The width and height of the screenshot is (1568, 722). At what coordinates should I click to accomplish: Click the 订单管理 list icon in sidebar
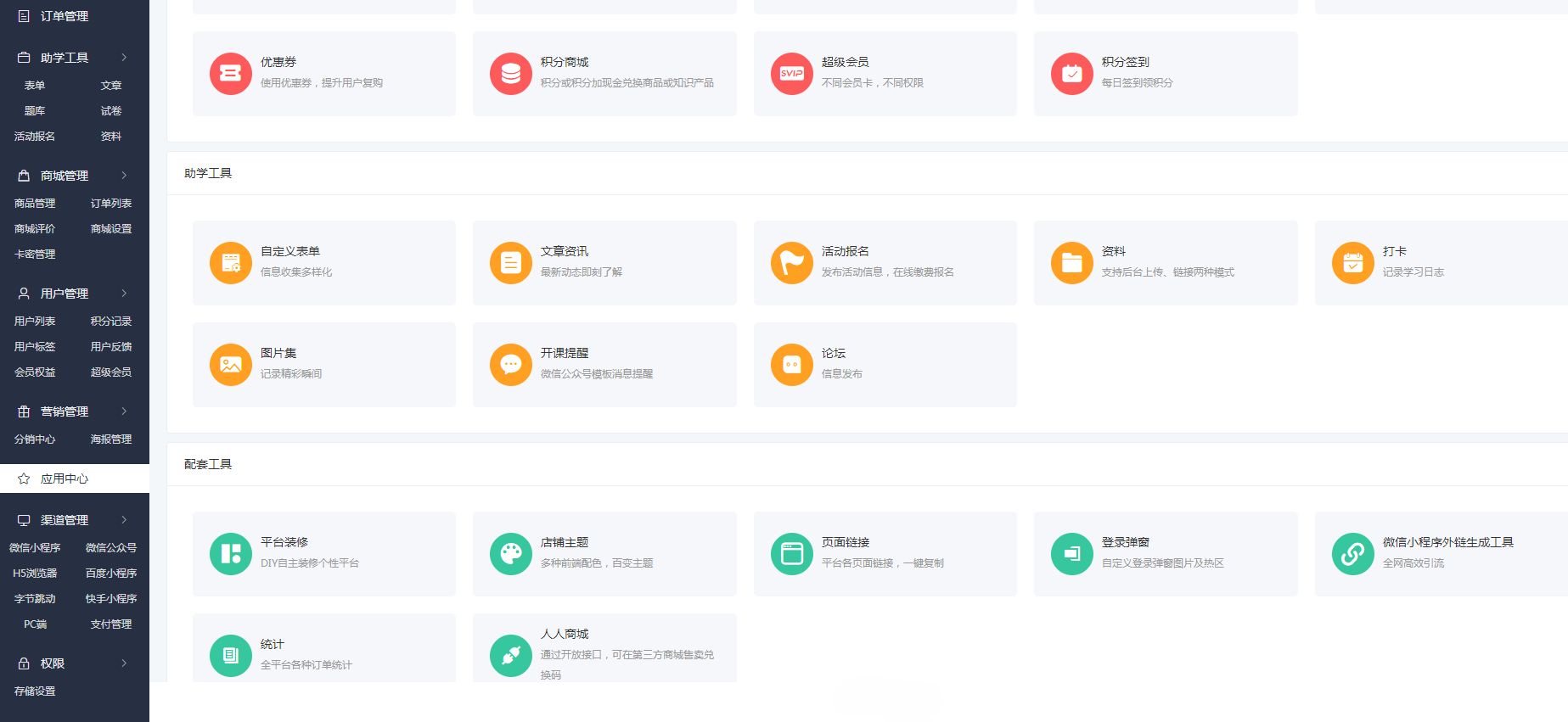pos(24,16)
